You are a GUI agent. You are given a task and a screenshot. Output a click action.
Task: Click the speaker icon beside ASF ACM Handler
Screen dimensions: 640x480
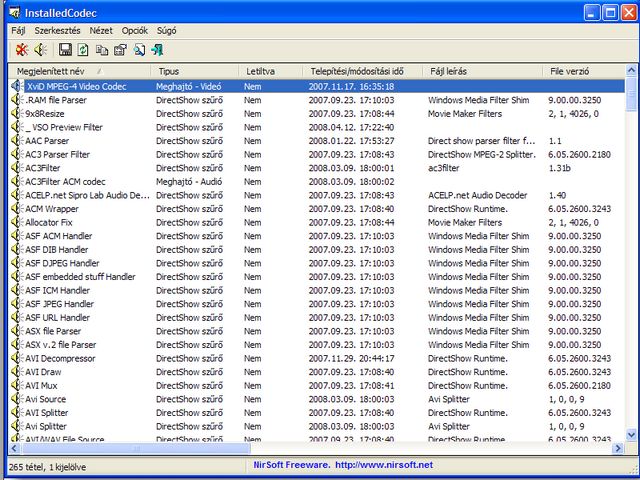pos(17,236)
